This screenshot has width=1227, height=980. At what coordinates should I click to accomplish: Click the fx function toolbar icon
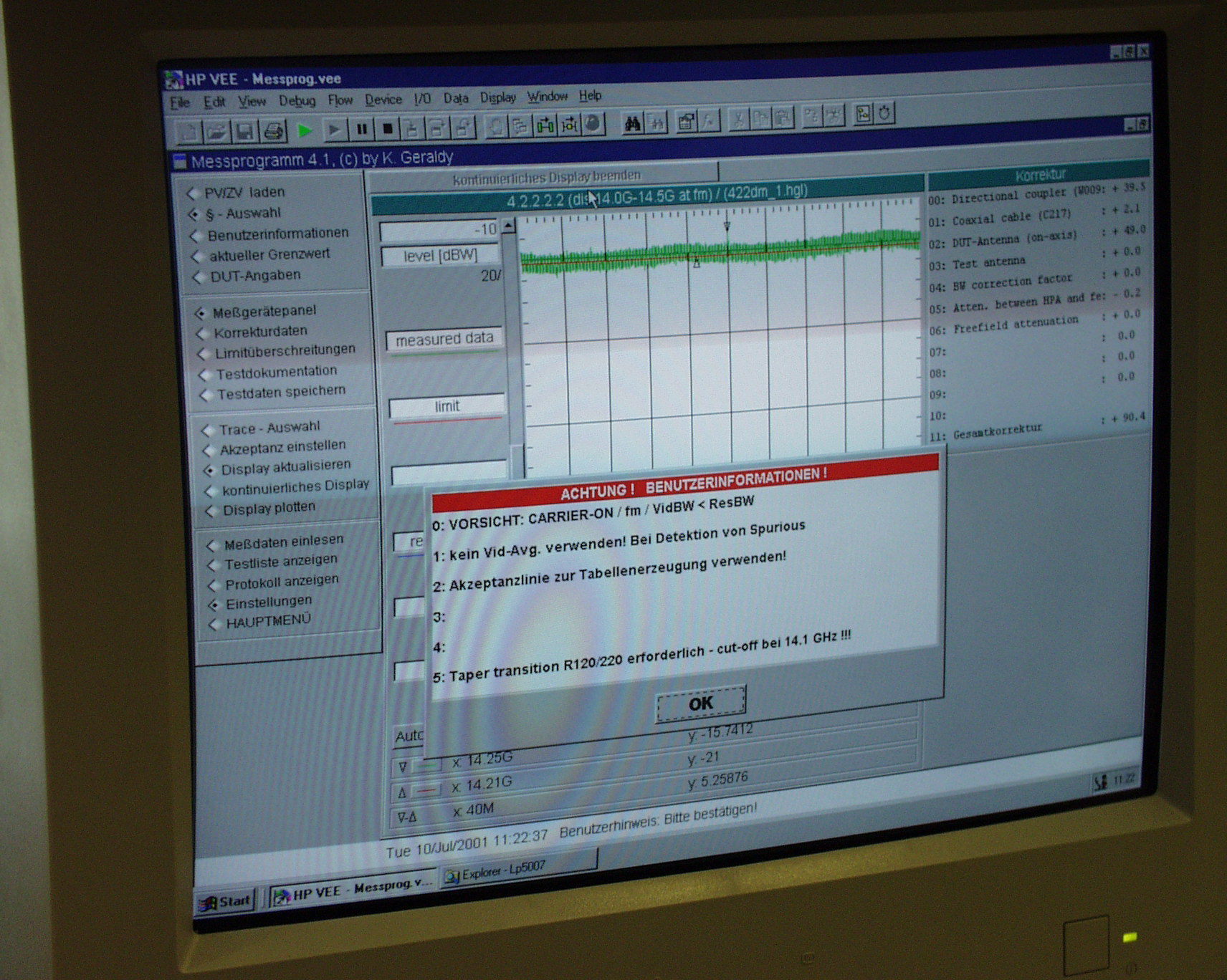[710, 120]
